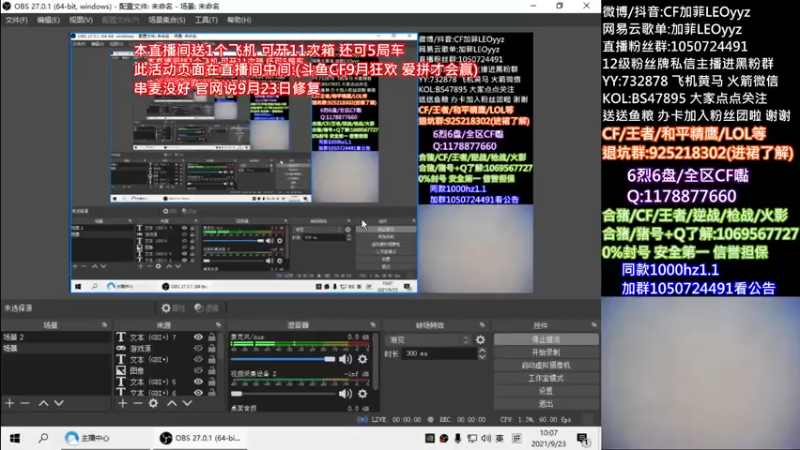Open the 帮助(H) menu
The height and width of the screenshot is (450, 800).
239,20
